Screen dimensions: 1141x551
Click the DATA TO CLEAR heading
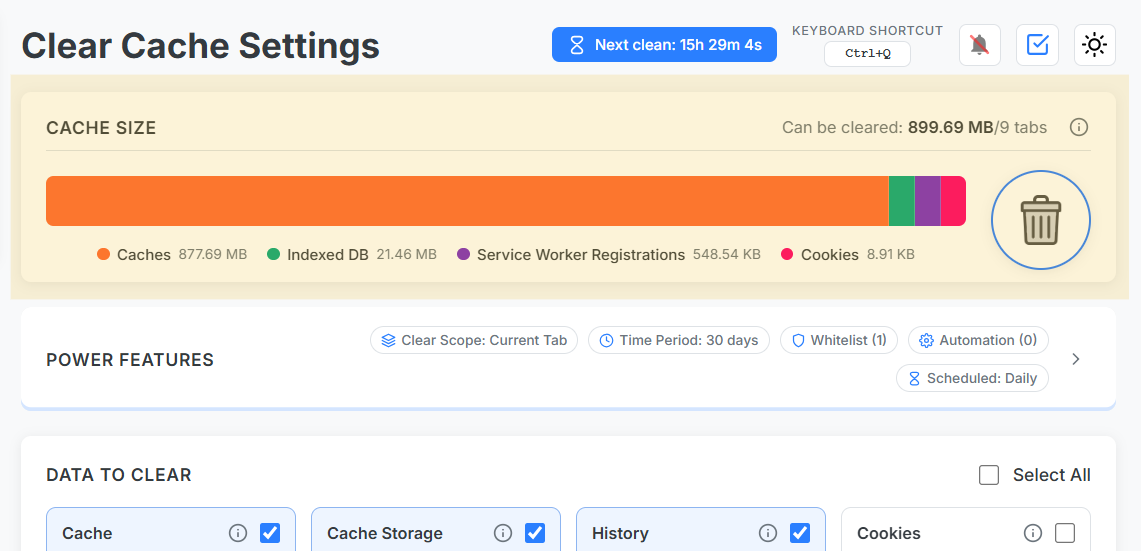119,475
